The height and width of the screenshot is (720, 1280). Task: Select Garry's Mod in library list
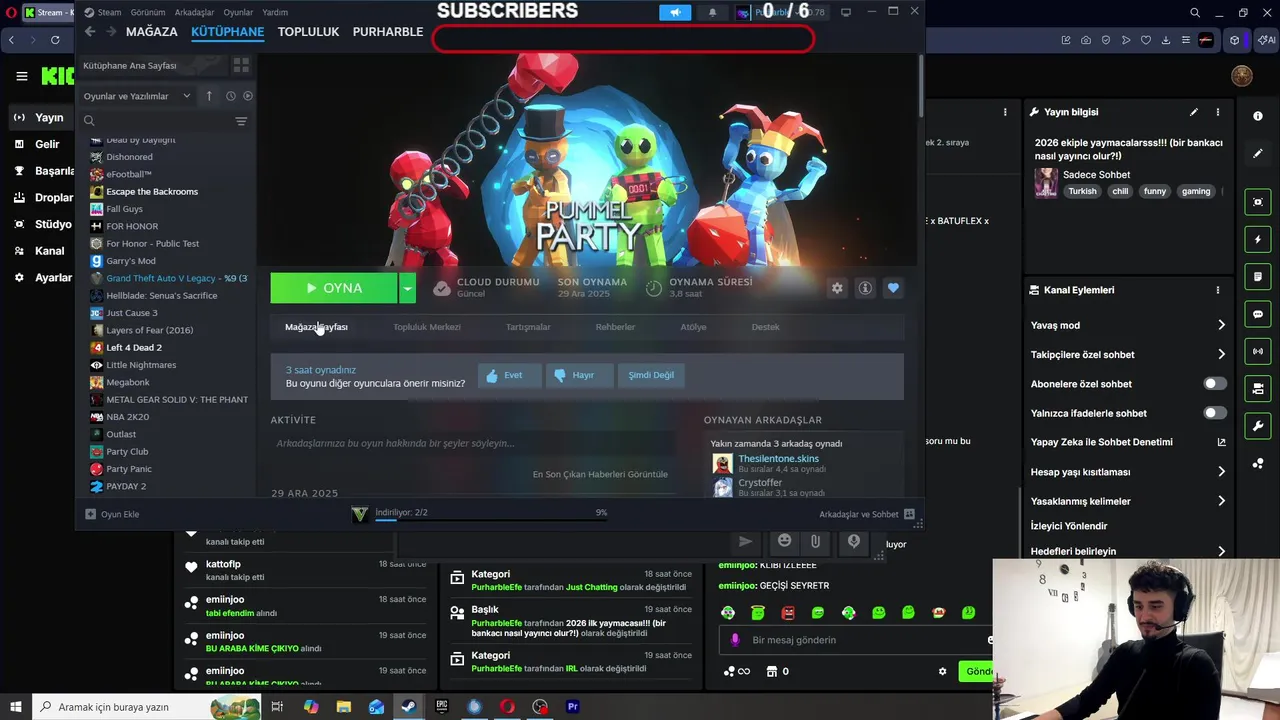(131, 261)
